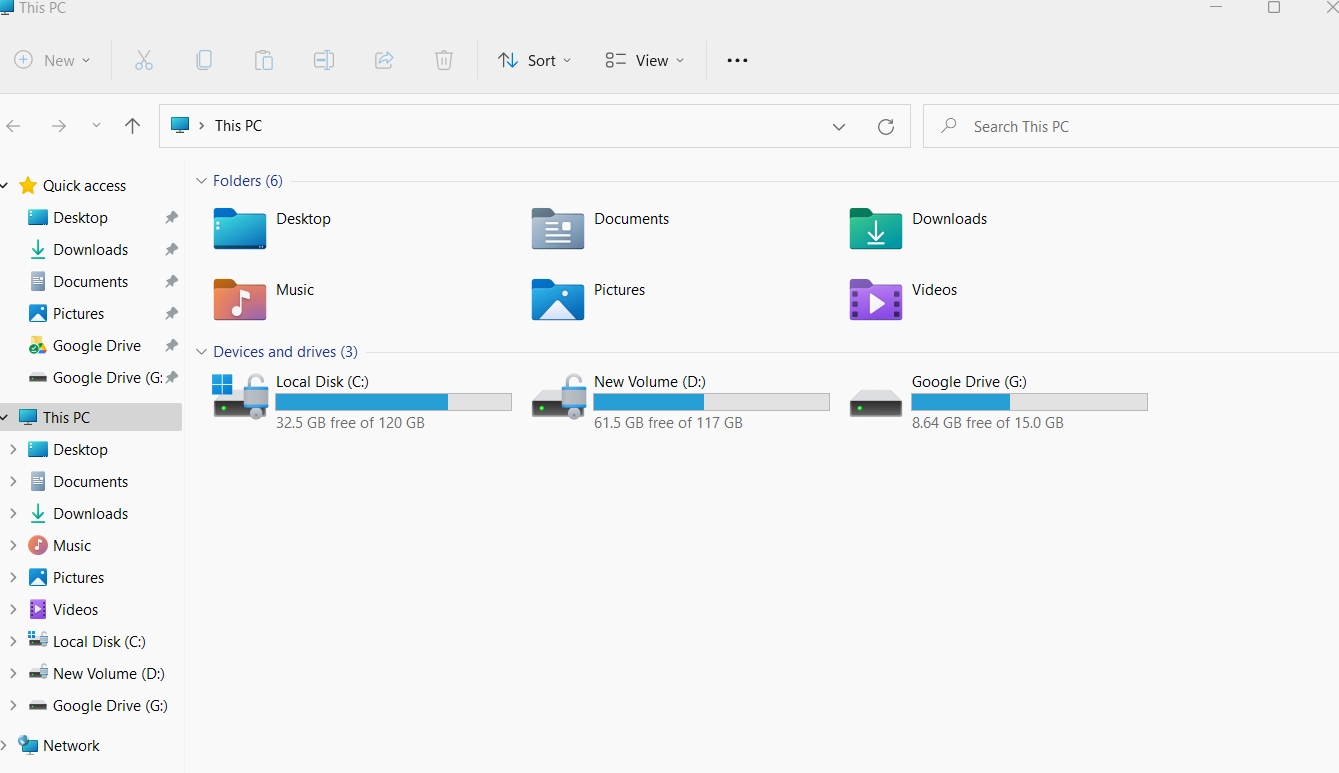Click the Cut scissors icon in toolbar
The height and width of the screenshot is (773, 1339).
click(144, 61)
